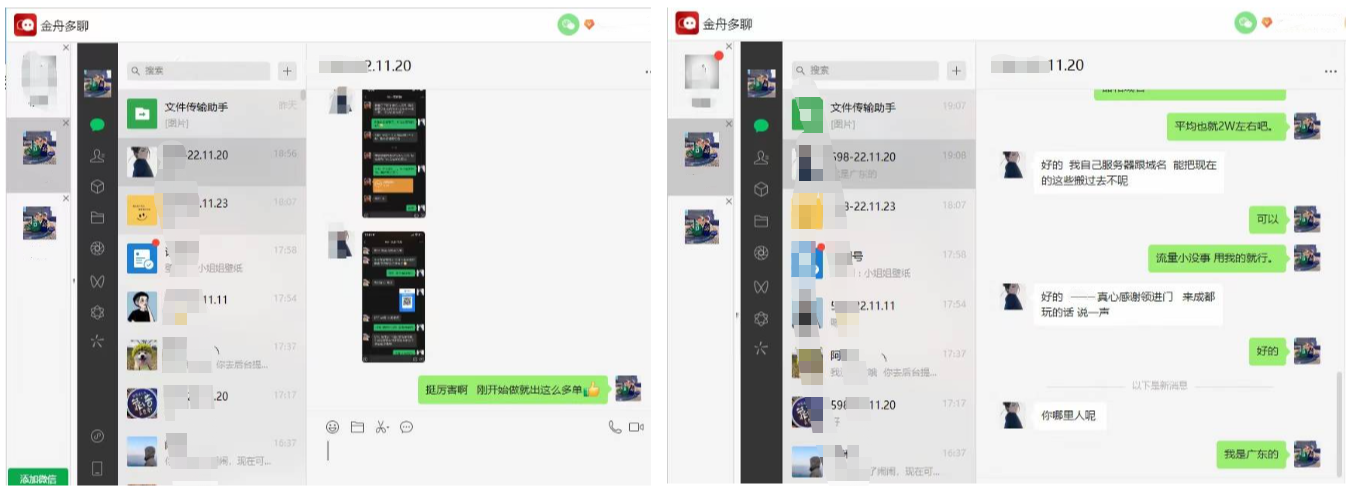The width and height of the screenshot is (1348, 486).
Task: Click the search box in left window
Action: tap(198, 71)
